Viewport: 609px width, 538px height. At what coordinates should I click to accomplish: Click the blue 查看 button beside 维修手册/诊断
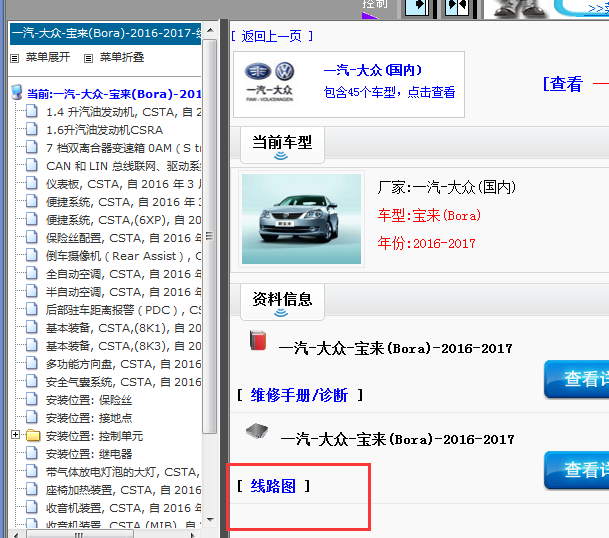pyautogui.click(x=577, y=379)
